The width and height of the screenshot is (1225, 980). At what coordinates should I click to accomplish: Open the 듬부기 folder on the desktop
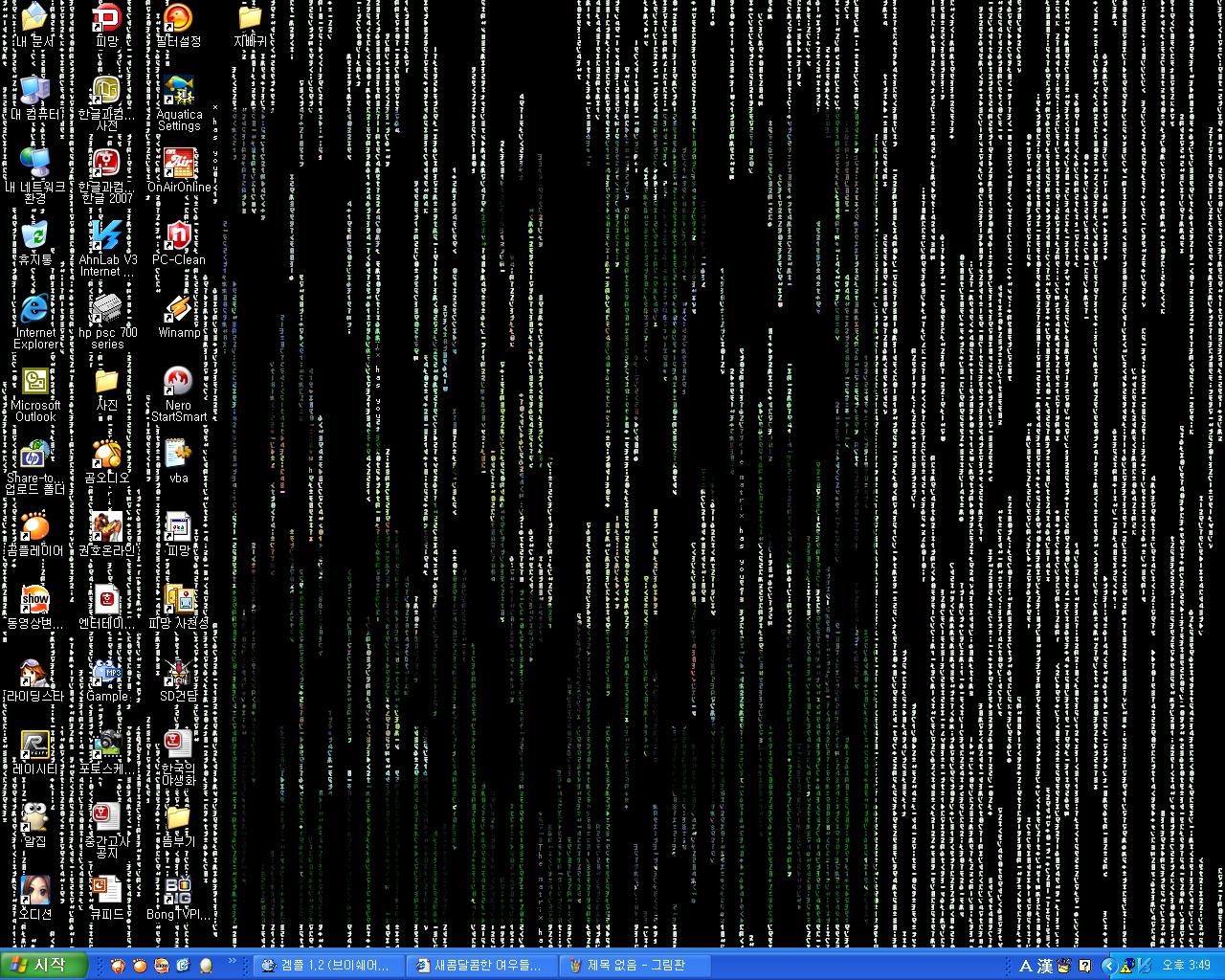pos(179,824)
